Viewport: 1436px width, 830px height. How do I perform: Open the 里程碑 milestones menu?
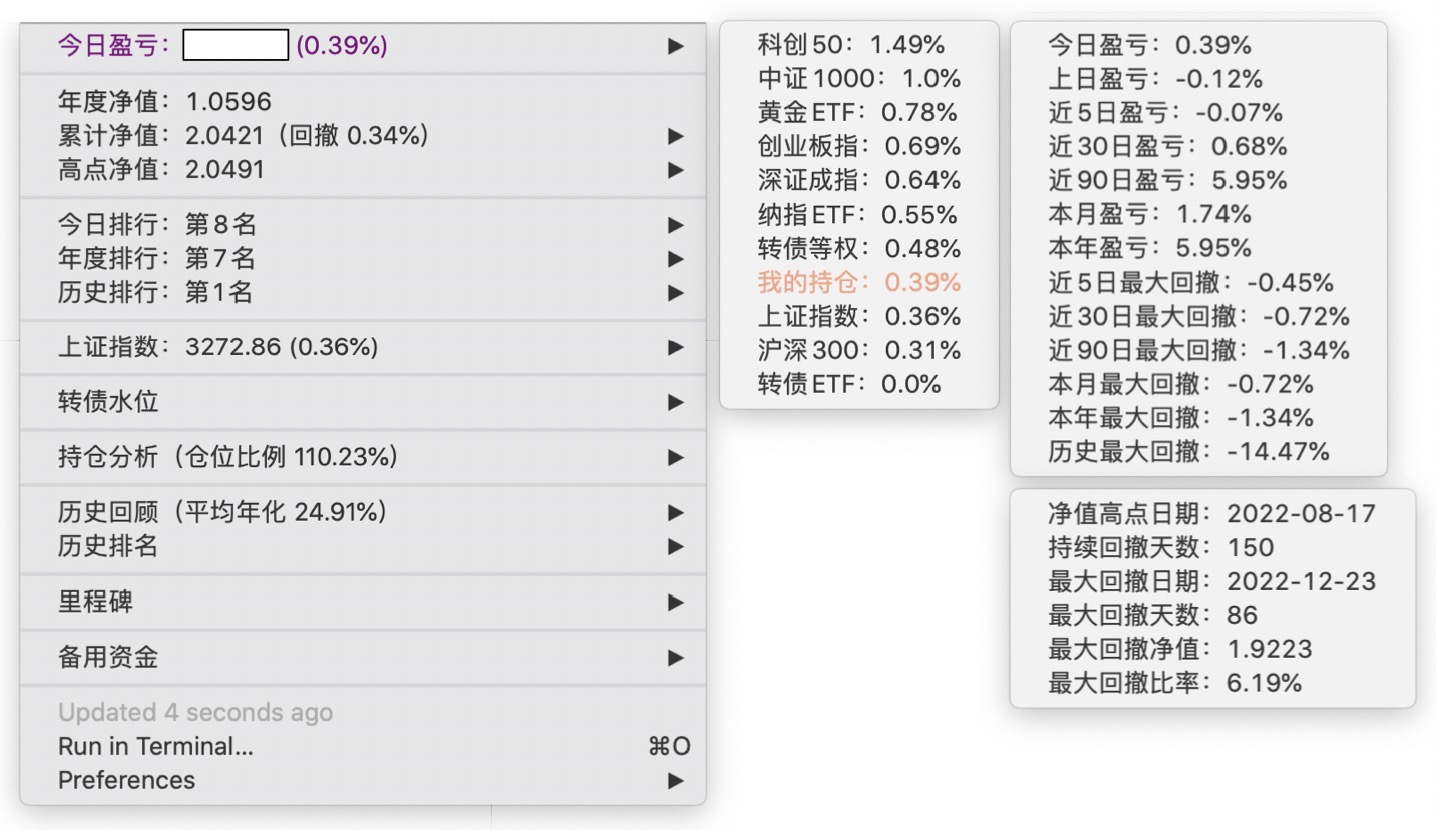pos(96,602)
